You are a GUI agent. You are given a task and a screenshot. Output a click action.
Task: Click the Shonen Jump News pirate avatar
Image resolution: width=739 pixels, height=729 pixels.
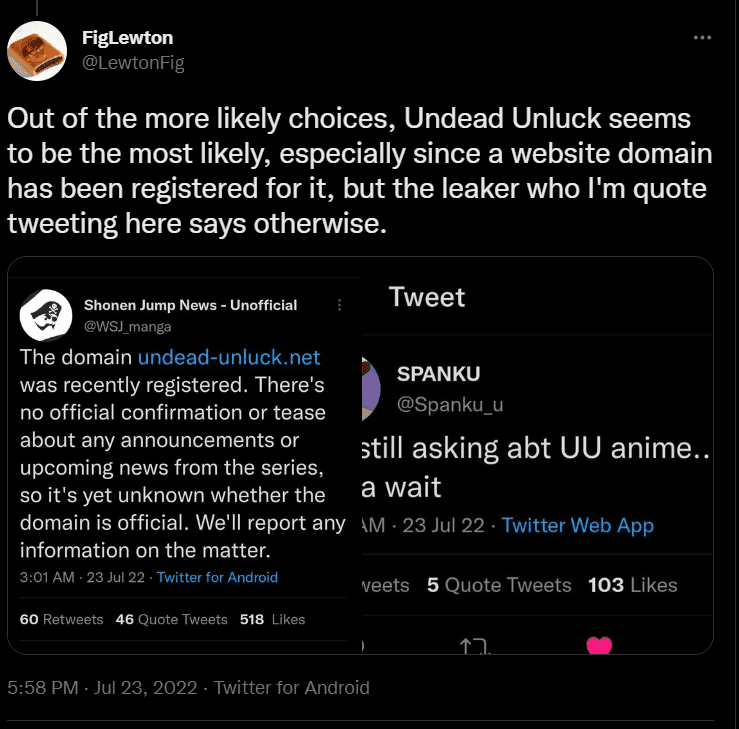pos(46,315)
